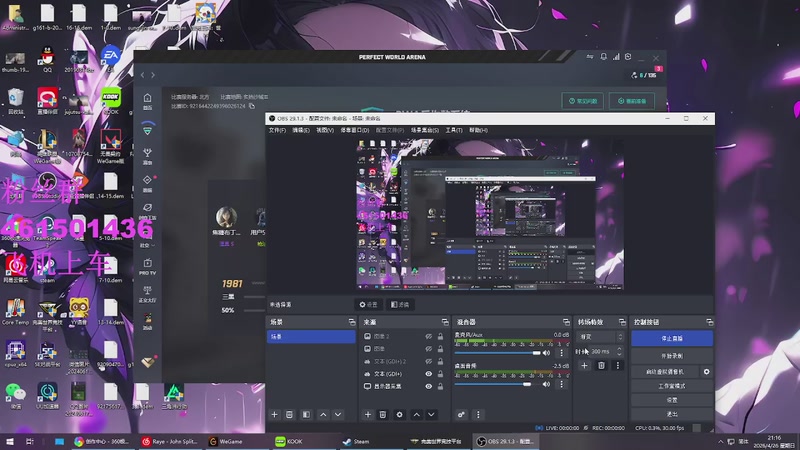
Task: Click back arrow in Perfect World Arena
Action: pyautogui.click(x=143, y=75)
